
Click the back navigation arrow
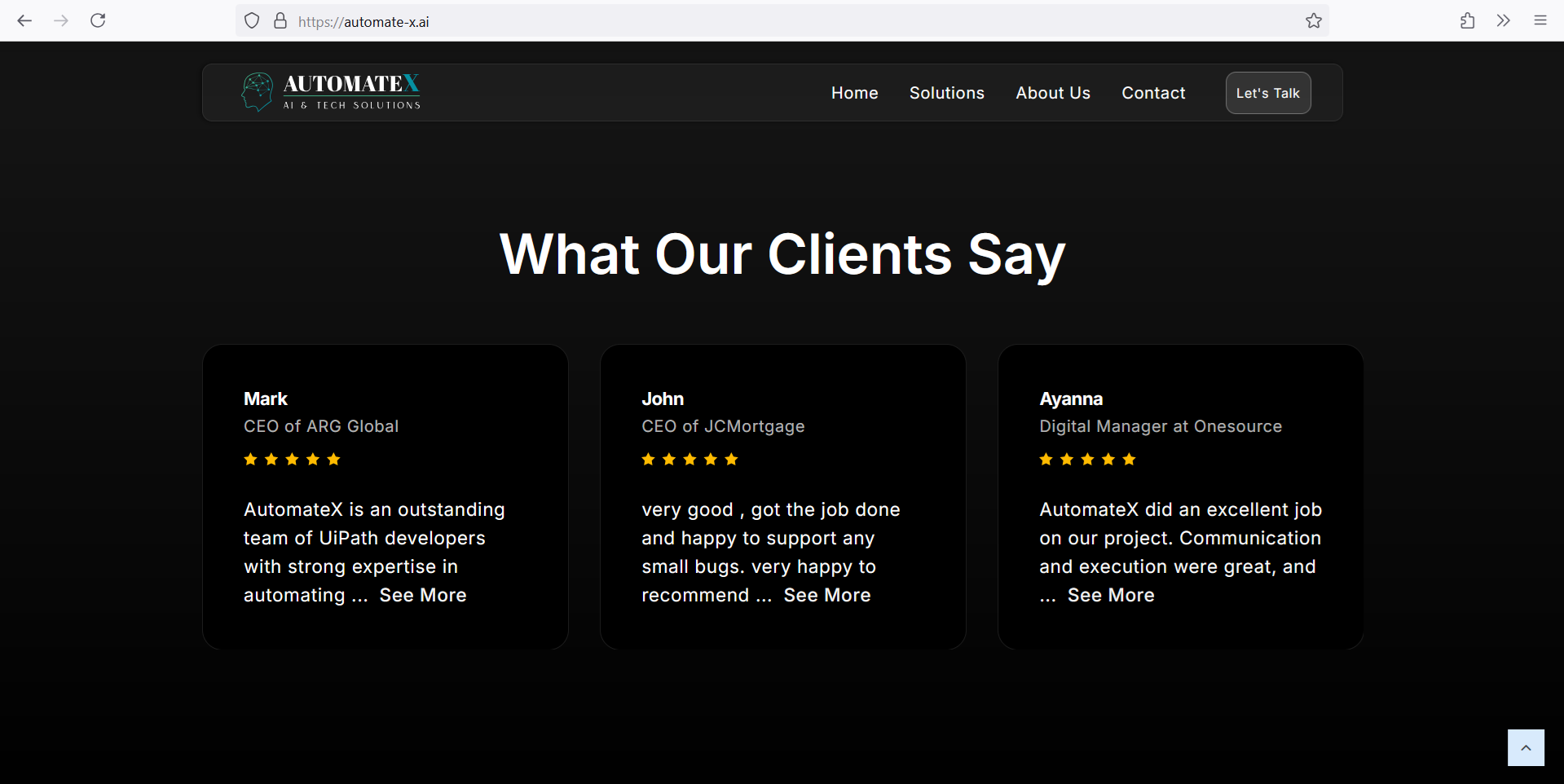24,20
